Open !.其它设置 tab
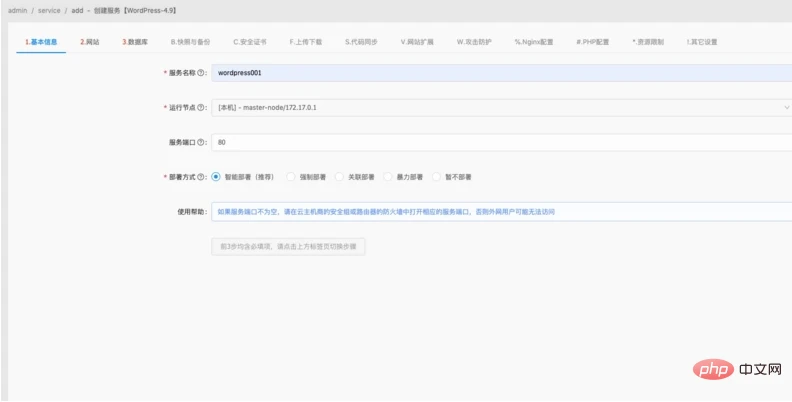This screenshot has height=402, width=792. pos(702,42)
